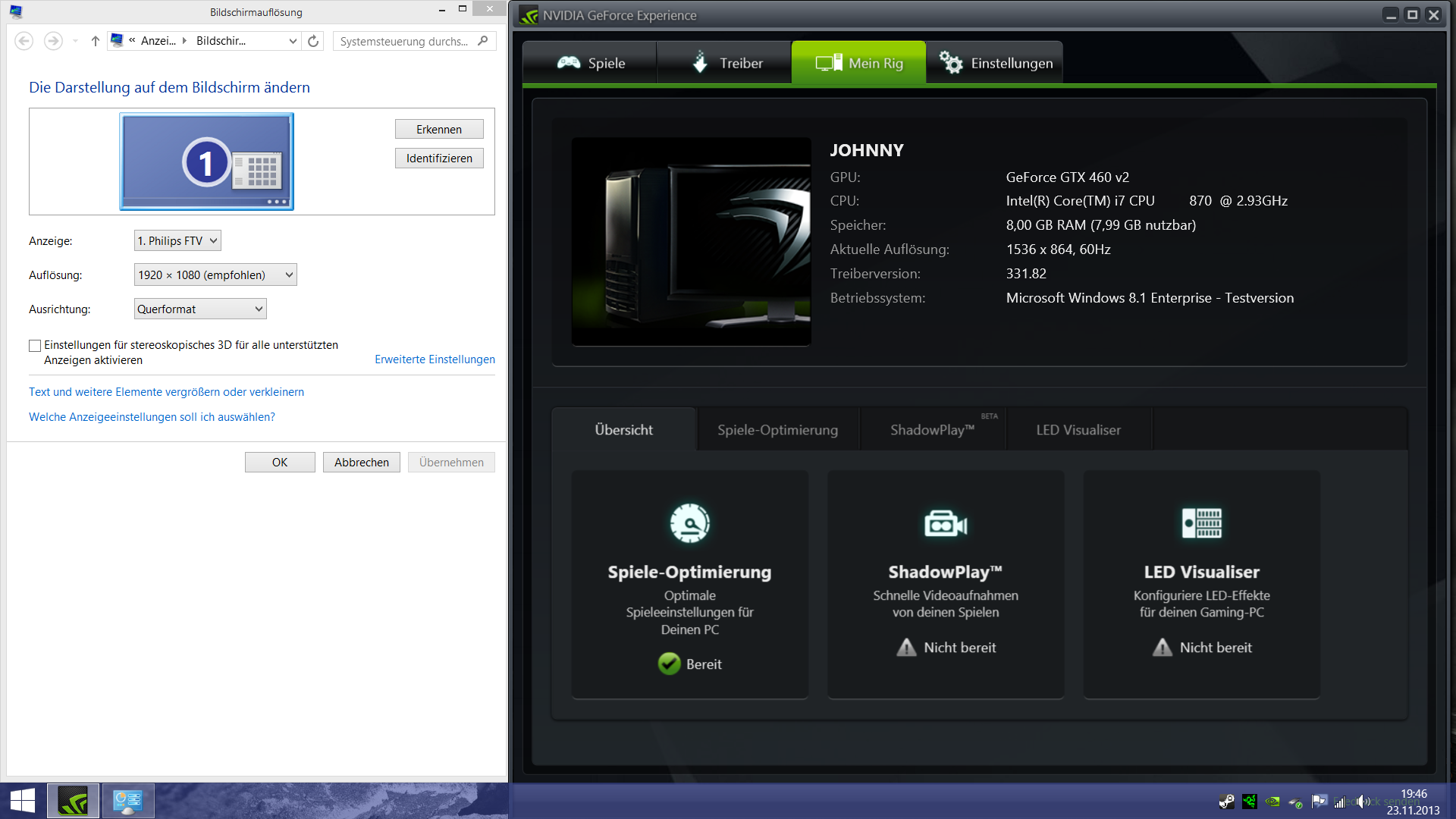Open Erweiterte Einstellungen link

[x=435, y=359]
